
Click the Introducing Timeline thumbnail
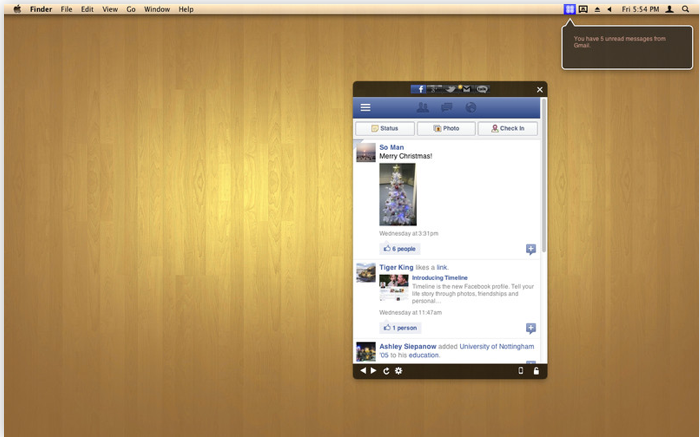tap(394, 288)
